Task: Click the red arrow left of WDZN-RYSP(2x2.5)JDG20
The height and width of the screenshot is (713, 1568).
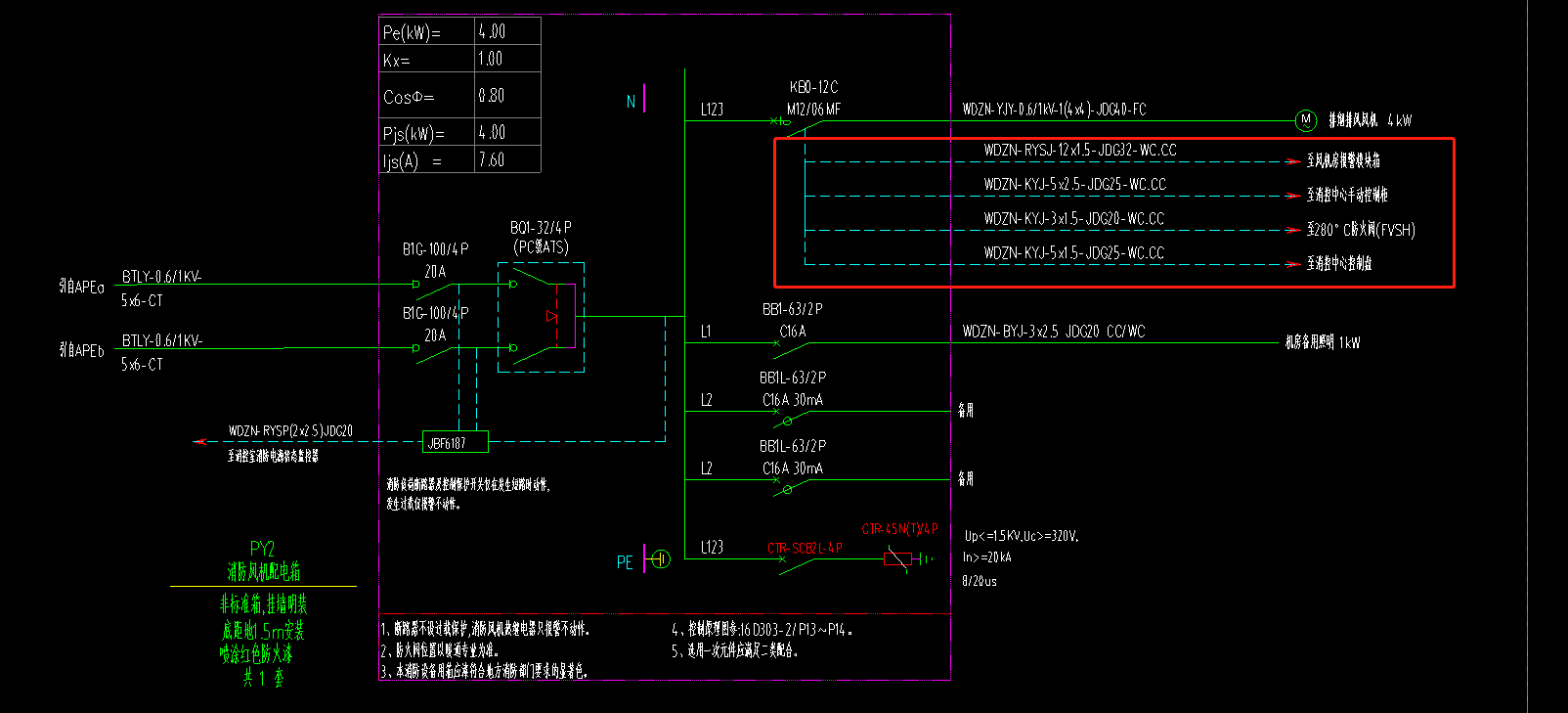Action: tap(200, 442)
